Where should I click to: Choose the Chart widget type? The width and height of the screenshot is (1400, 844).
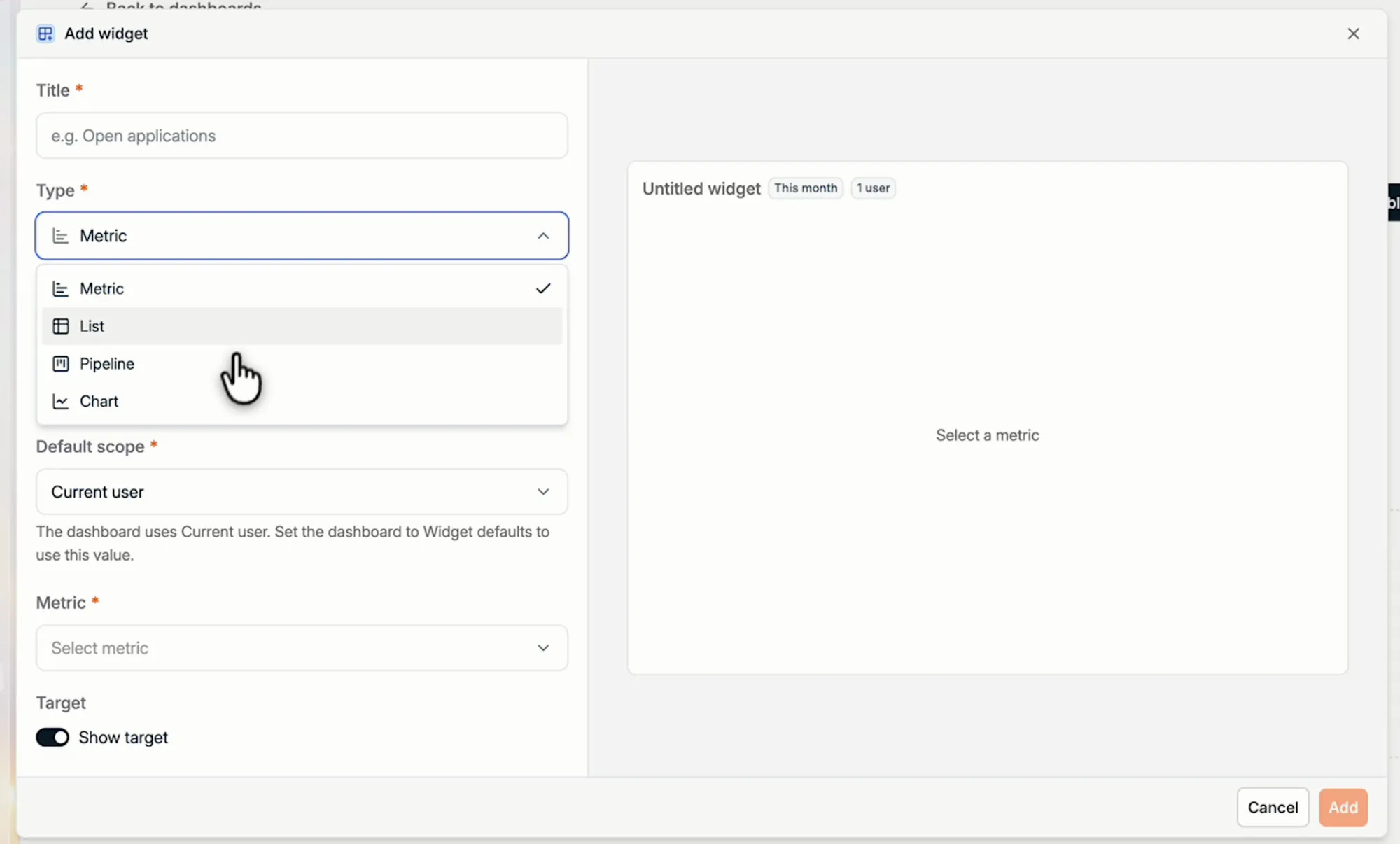[302, 401]
